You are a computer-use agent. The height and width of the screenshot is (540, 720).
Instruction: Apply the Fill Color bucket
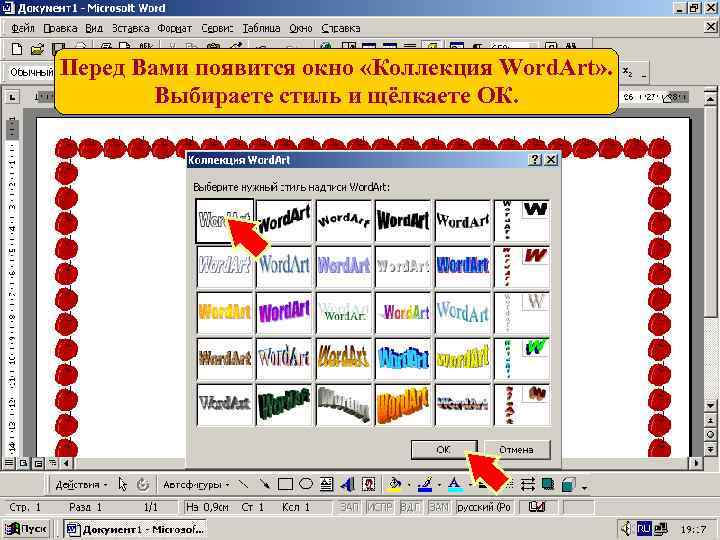tap(394, 484)
